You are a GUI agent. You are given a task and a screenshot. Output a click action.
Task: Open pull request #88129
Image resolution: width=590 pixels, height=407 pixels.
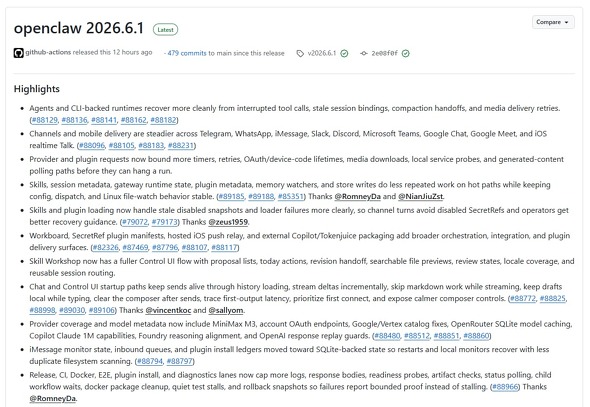pos(44,120)
